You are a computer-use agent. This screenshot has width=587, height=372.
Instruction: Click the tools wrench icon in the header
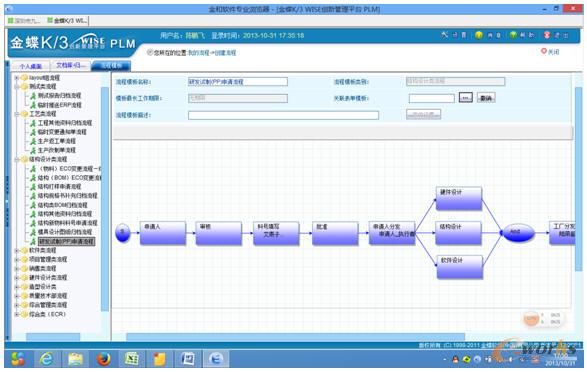coord(444,35)
